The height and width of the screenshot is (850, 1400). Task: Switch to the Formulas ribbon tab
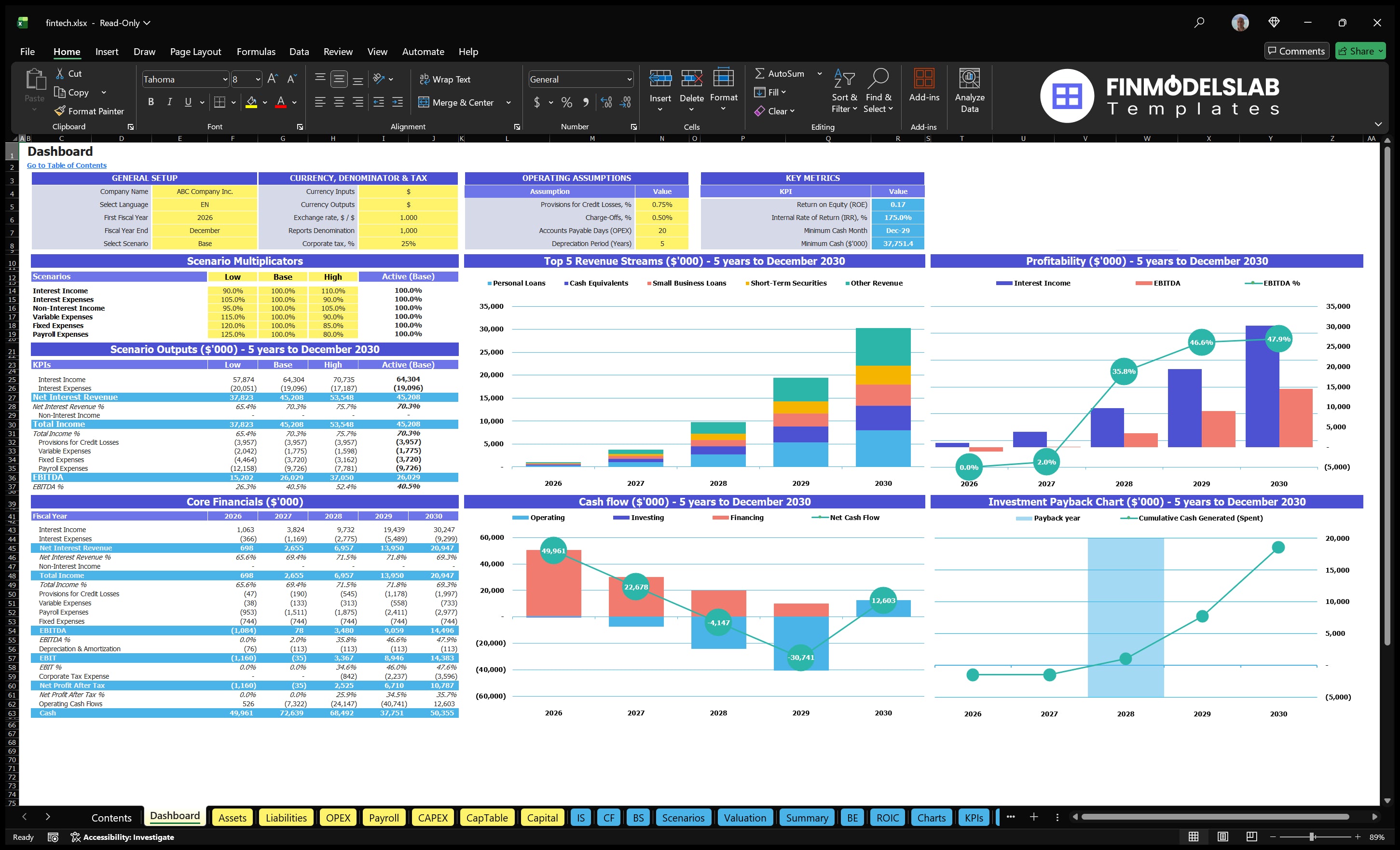coord(256,51)
